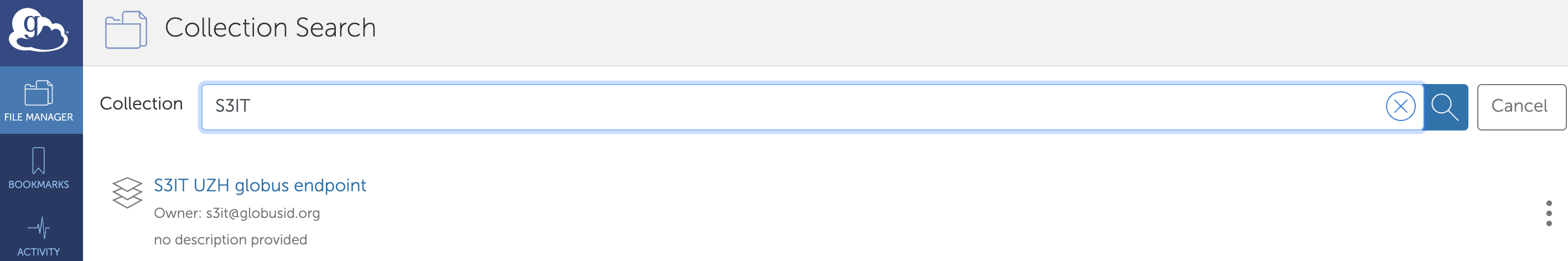The width and height of the screenshot is (1568, 261).
Task: Click the Collection Search page heading
Action: (x=270, y=28)
